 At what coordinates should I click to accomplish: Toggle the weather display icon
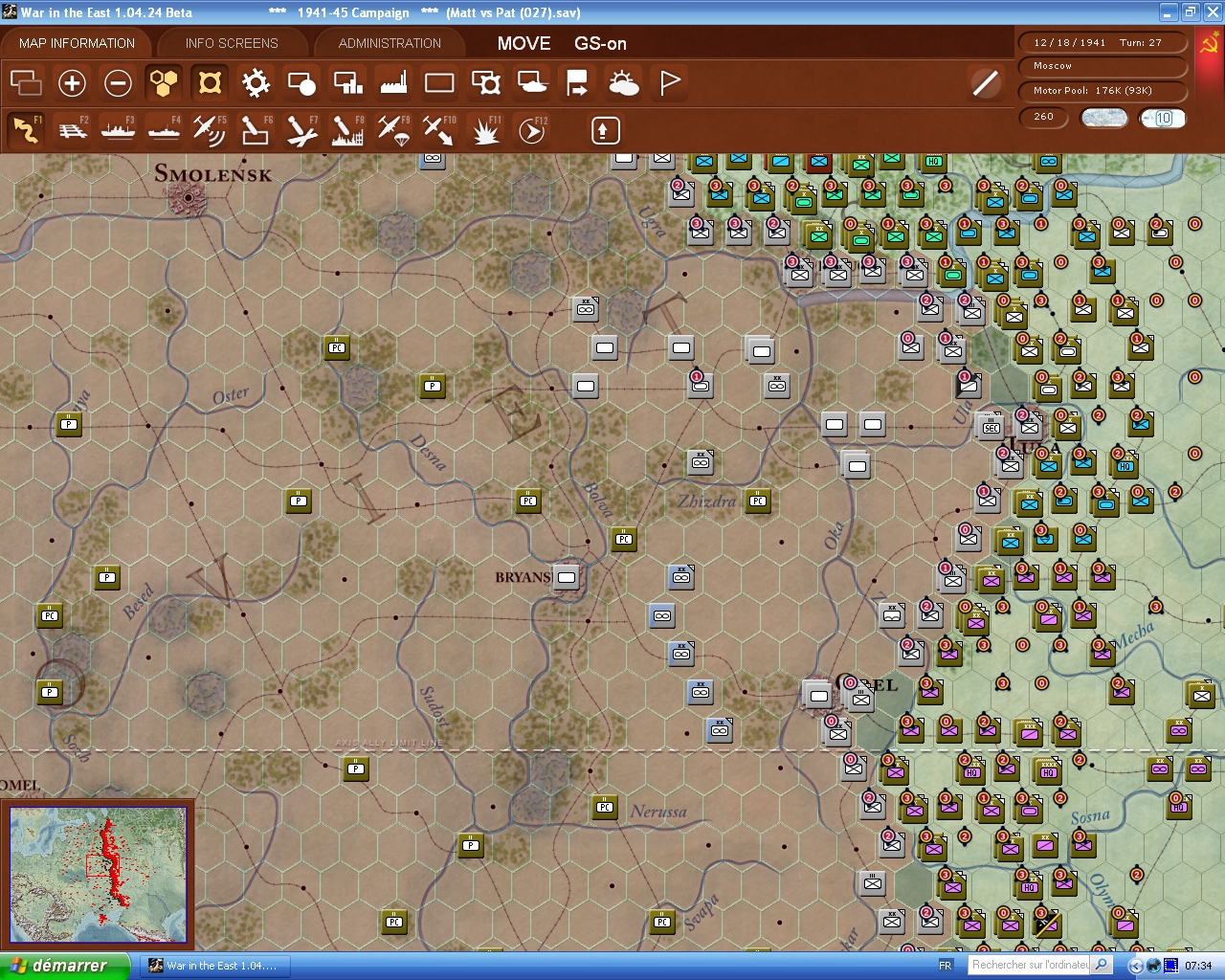[623, 83]
